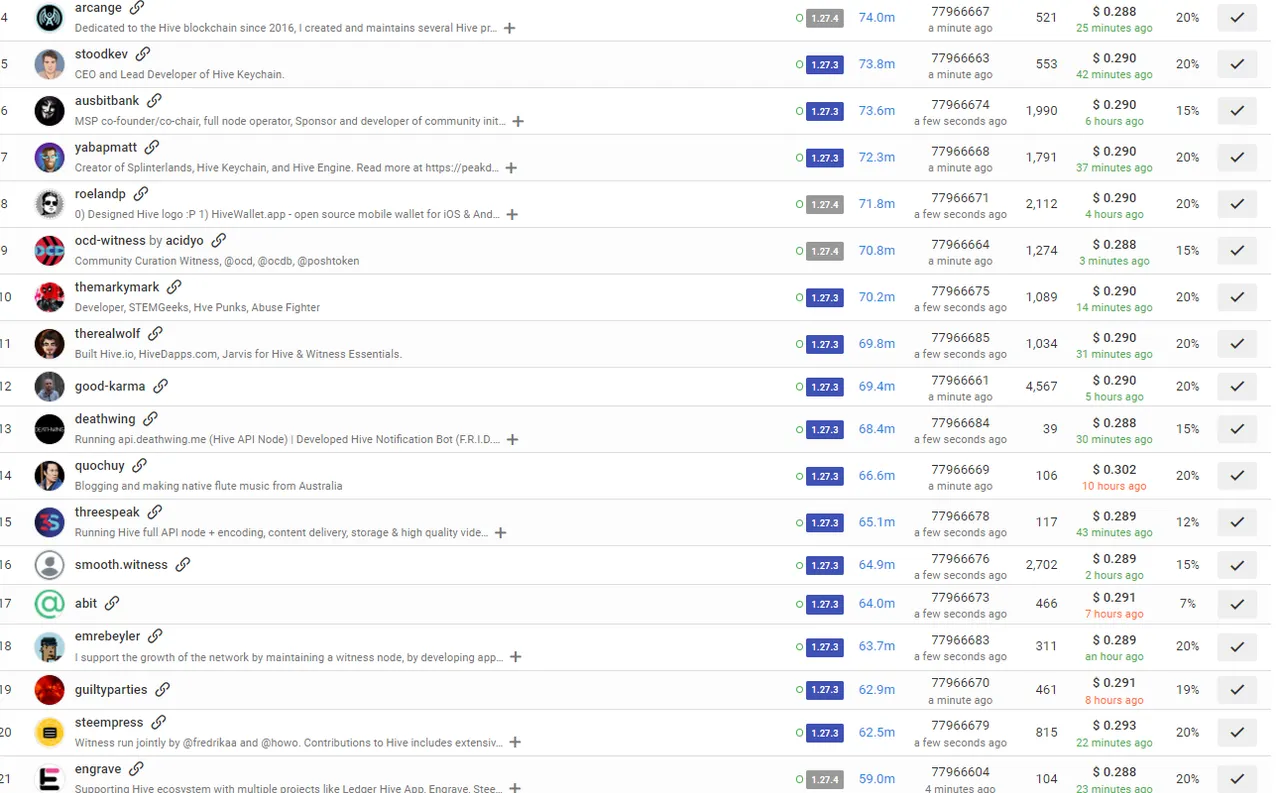Expand the emrebeyler description with plus
The width and height of the screenshot is (1280, 793).
pos(515,657)
